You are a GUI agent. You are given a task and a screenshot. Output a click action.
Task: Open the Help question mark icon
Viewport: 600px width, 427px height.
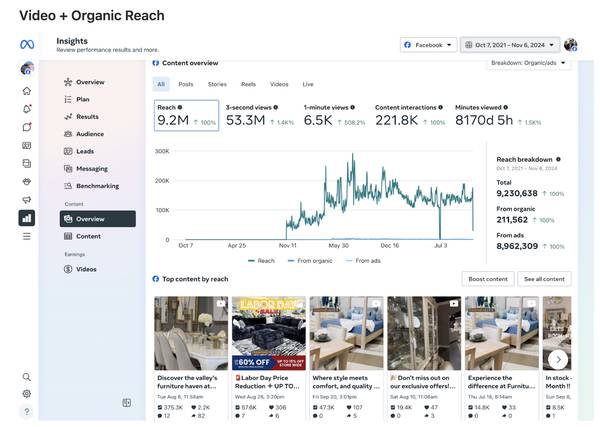tap(27, 412)
